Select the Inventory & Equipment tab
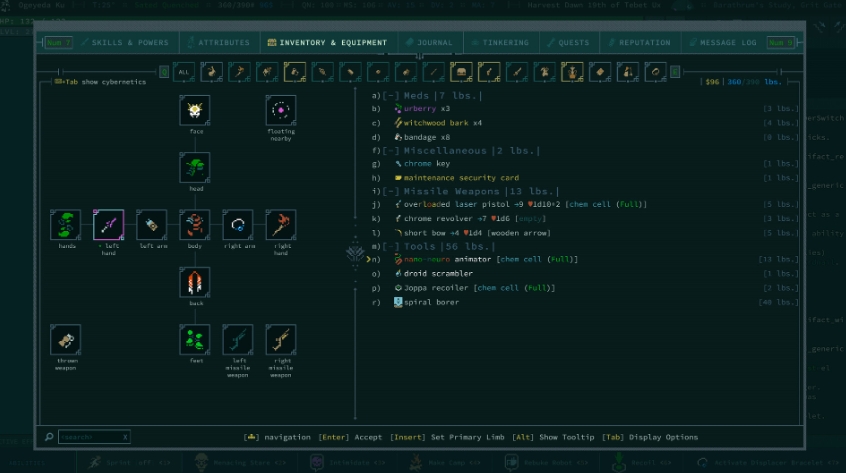 328,43
